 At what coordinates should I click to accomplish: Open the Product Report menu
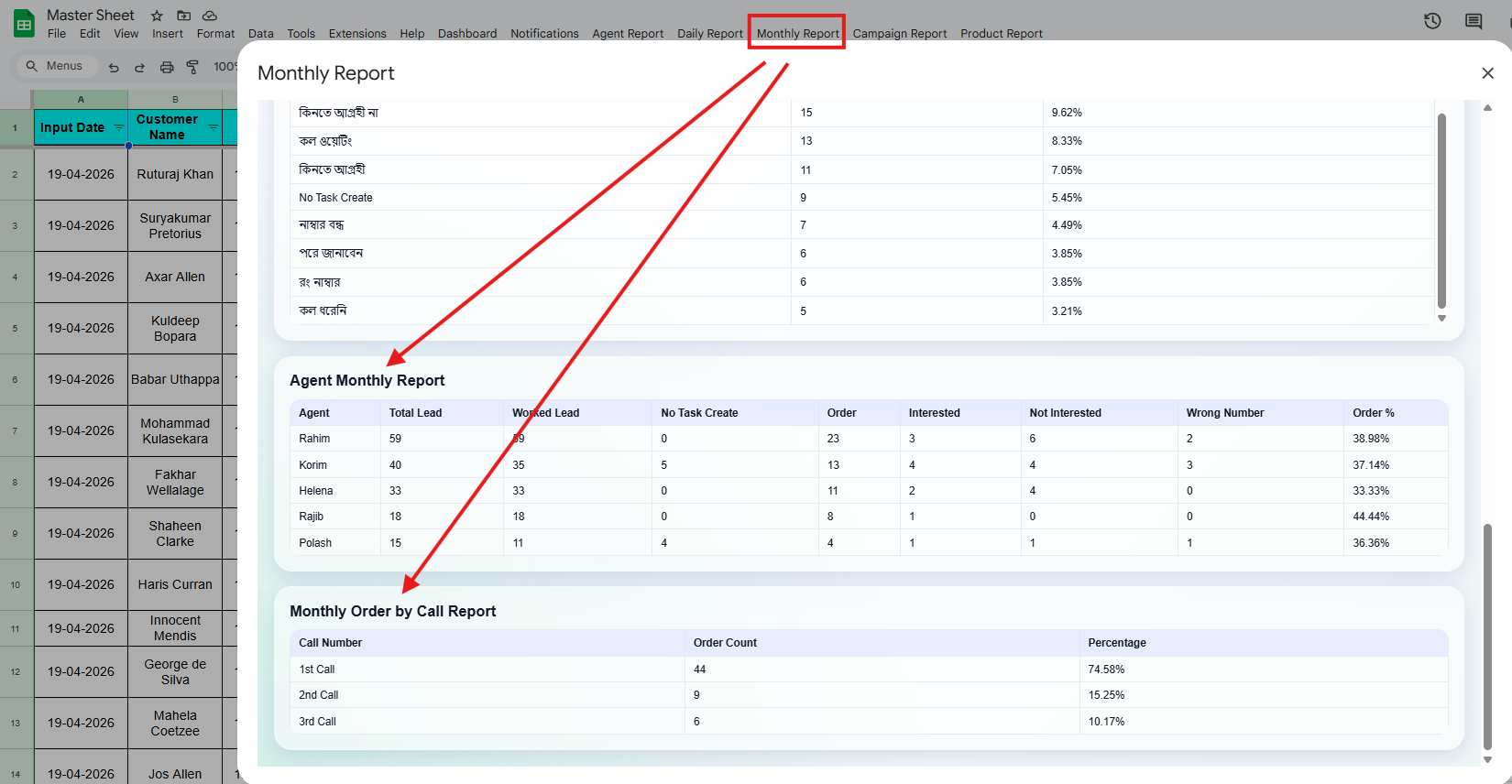point(1002,34)
